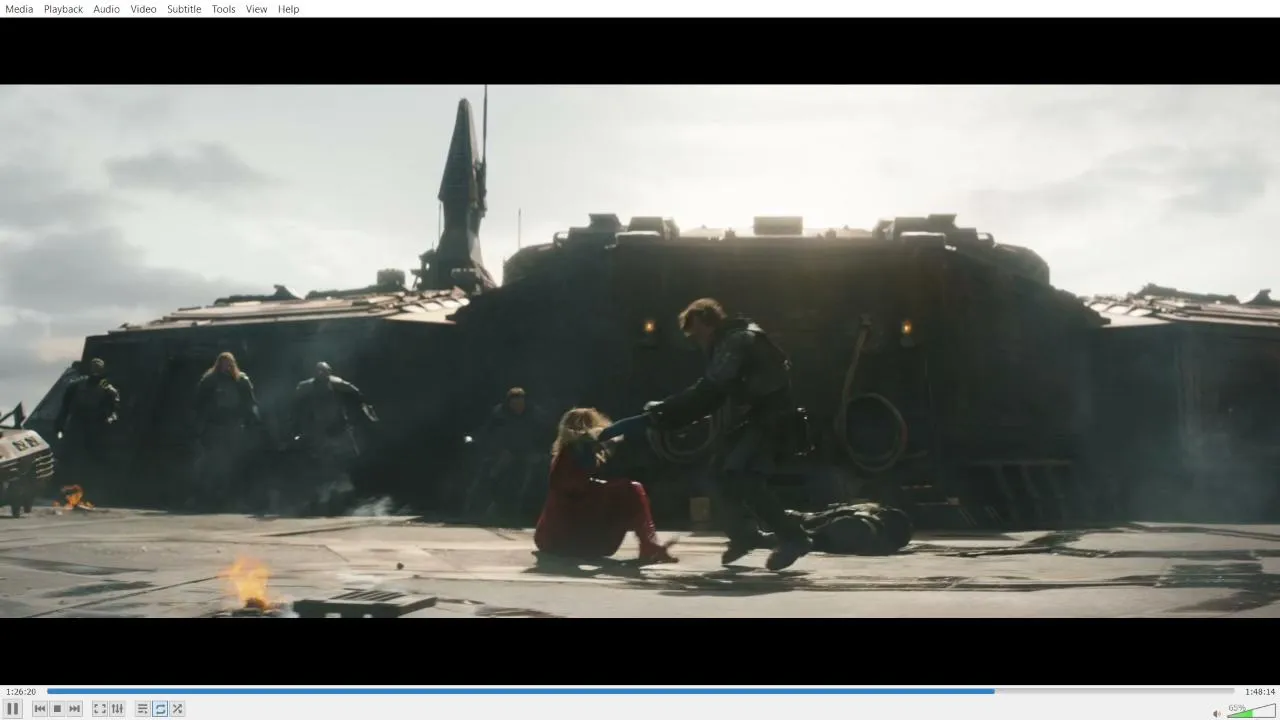Set the volume using the volume slider

1251,711
